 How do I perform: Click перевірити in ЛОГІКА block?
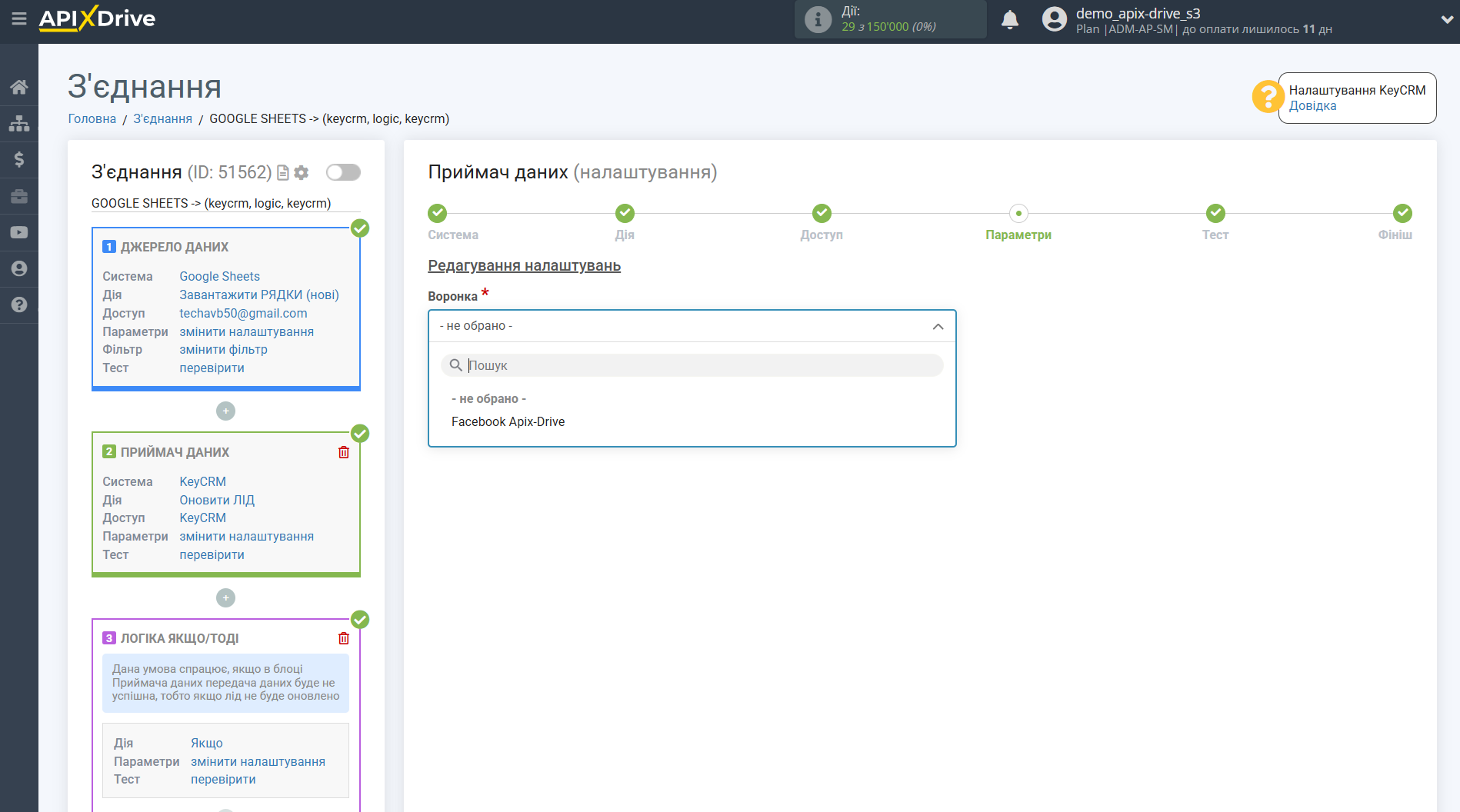223,779
